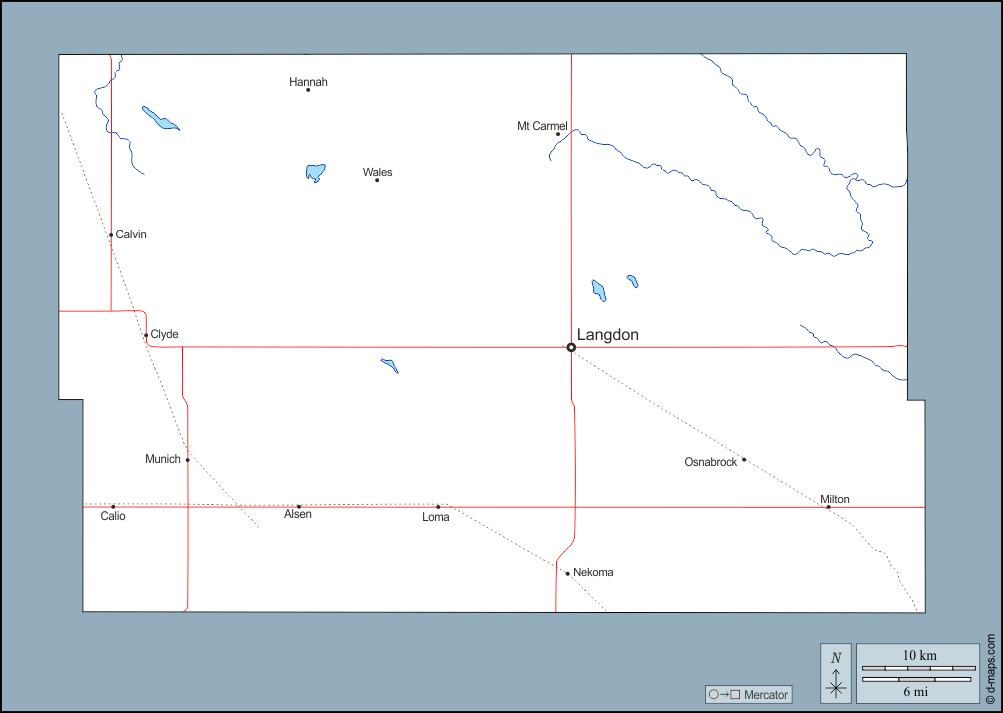Click the north arrow compass icon
Image resolution: width=1003 pixels, height=713 pixels.
pos(836,673)
